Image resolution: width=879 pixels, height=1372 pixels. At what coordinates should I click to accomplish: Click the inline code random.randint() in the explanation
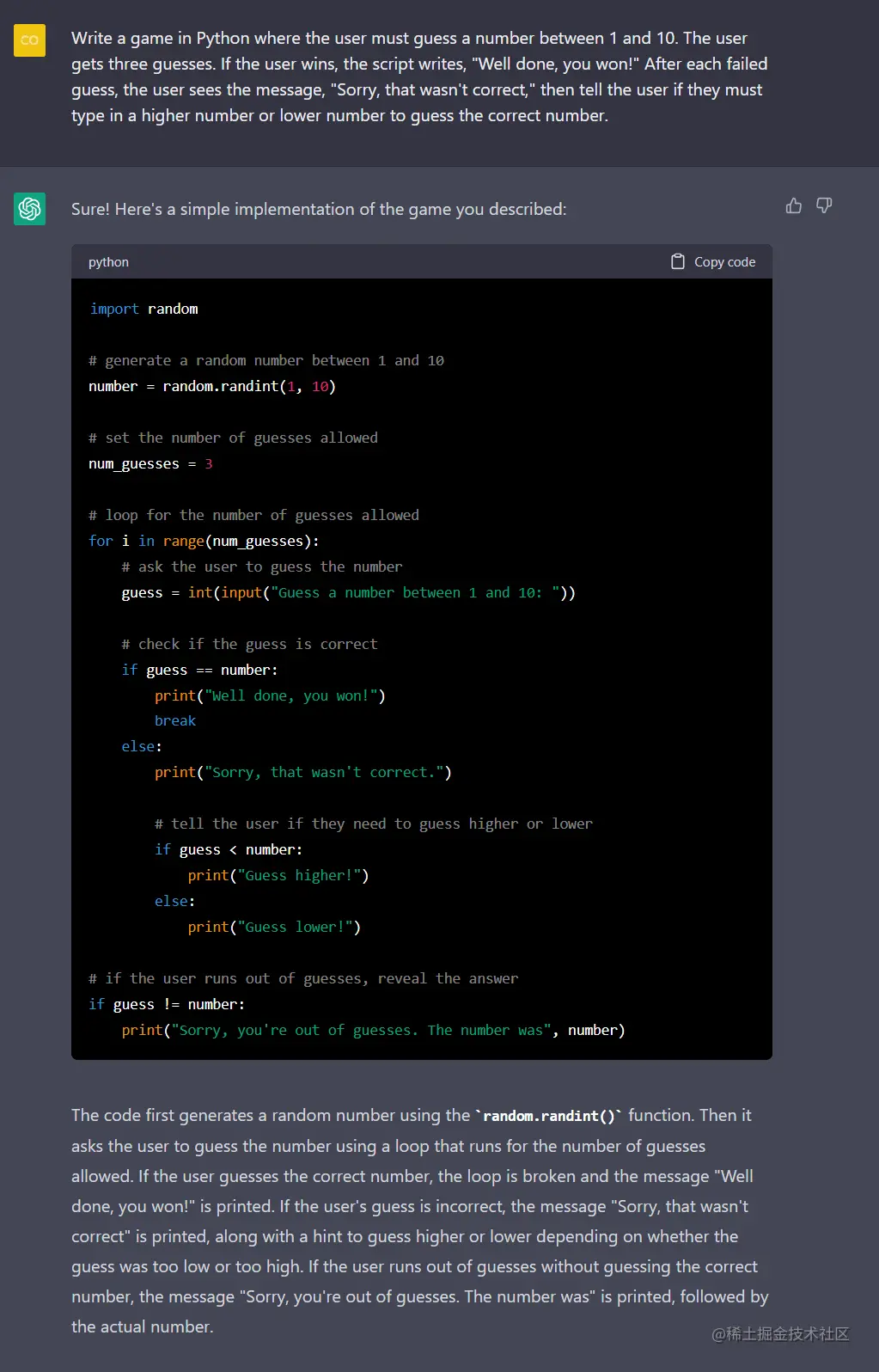tap(549, 1116)
